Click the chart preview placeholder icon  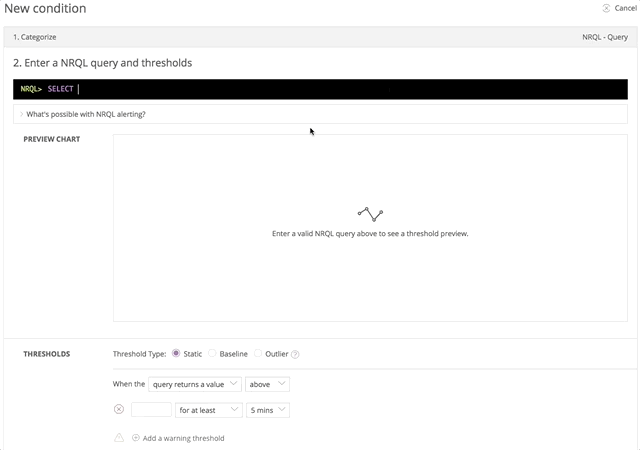(370, 214)
